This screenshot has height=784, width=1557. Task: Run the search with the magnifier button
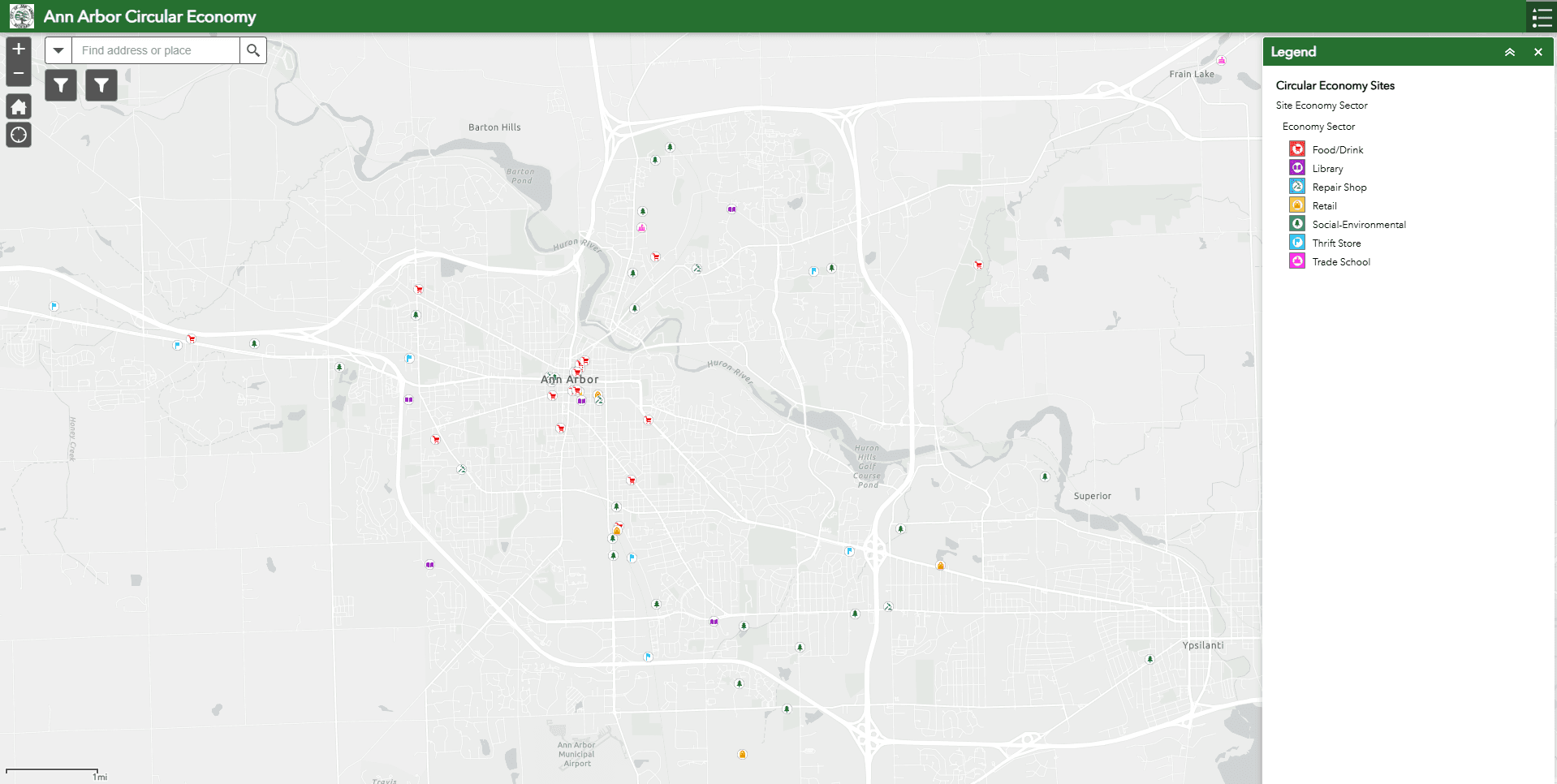coord(252,50)
